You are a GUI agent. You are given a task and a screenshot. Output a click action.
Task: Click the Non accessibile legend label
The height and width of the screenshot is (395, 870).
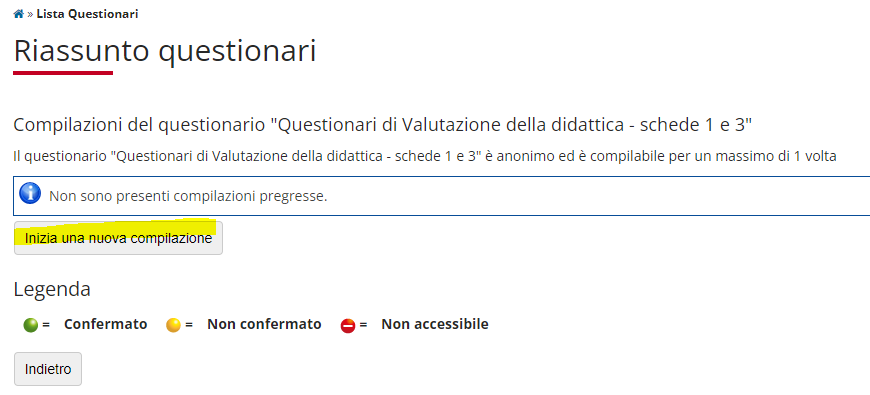coord(435,324)
